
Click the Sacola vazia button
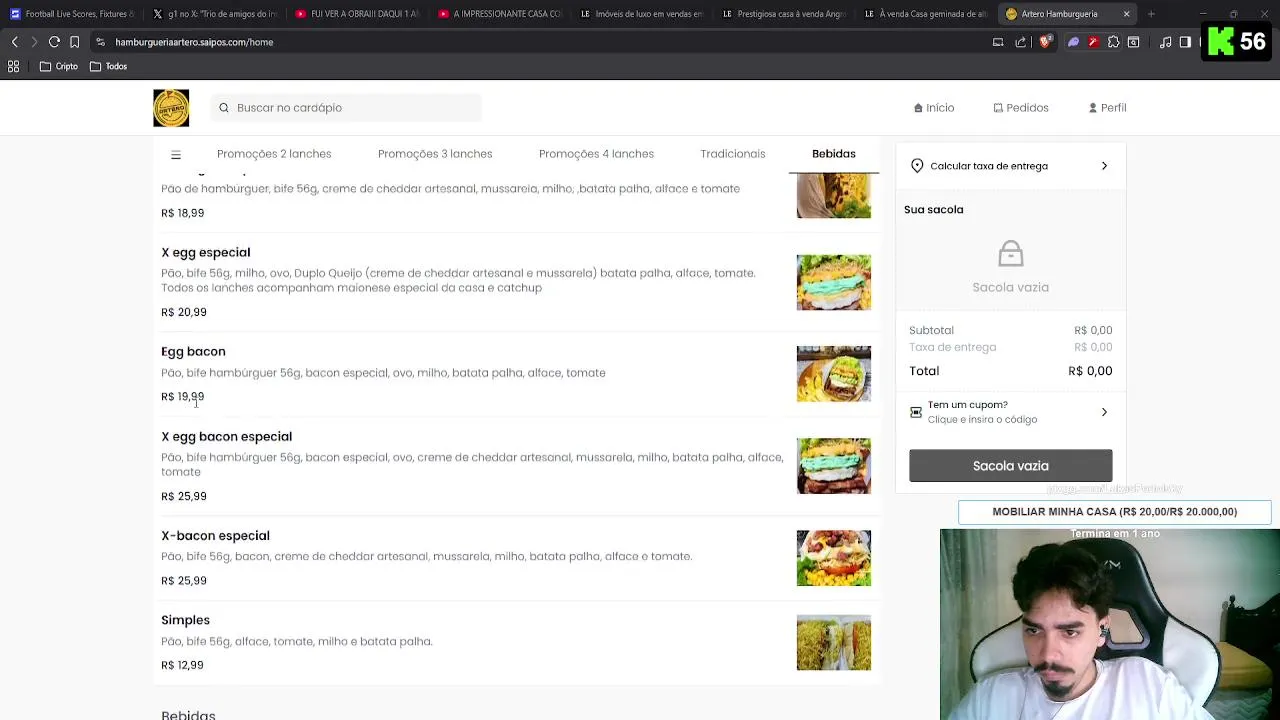[x=1010, y=466]
